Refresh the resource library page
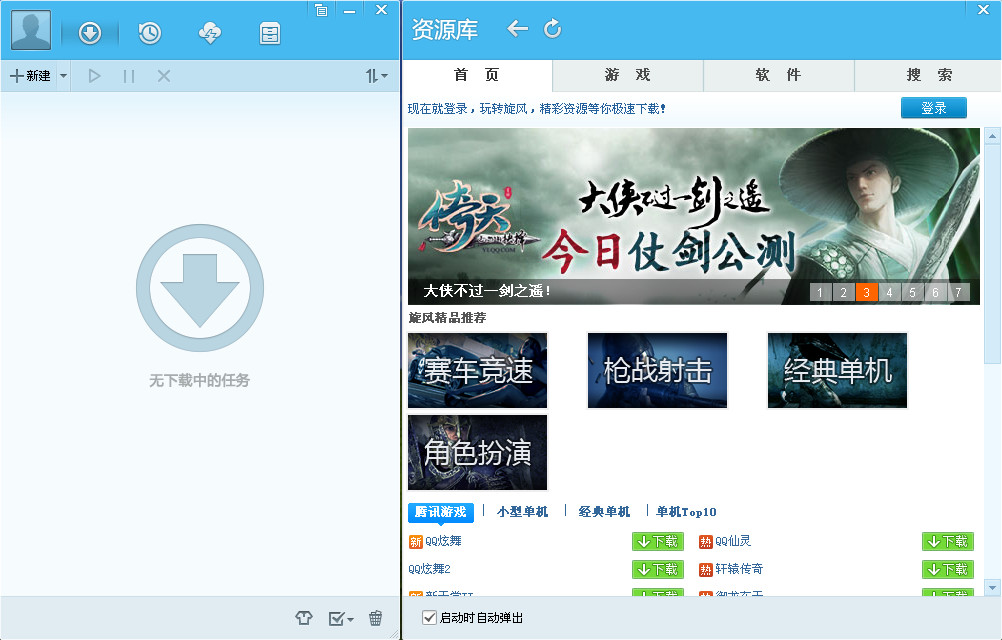The image size is (1002, 640). tap(552, 29)
